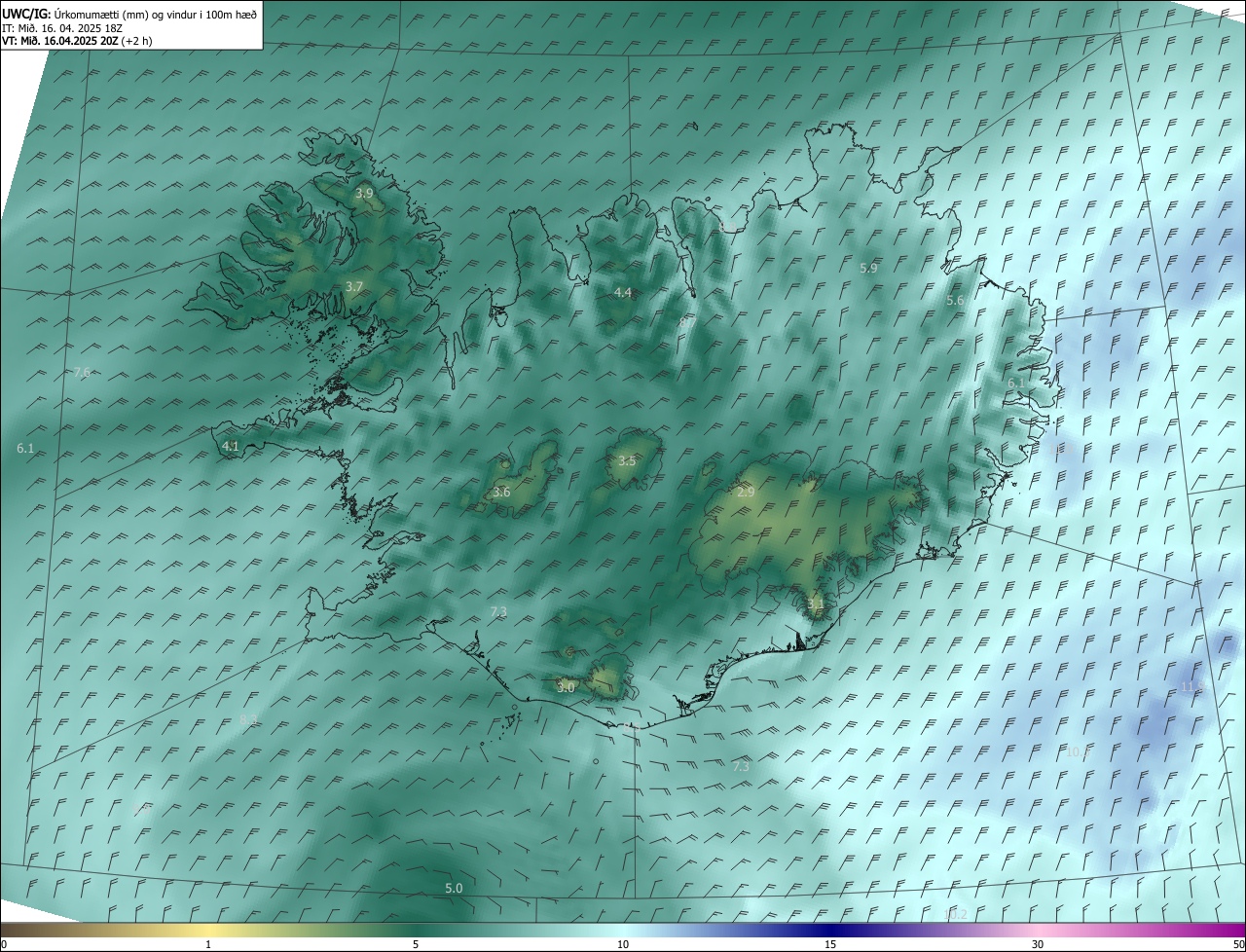This screenshot has height=952, width=1246.
Task: Click the 3.9 value on the Westfjords
Action: pos(364,194)
